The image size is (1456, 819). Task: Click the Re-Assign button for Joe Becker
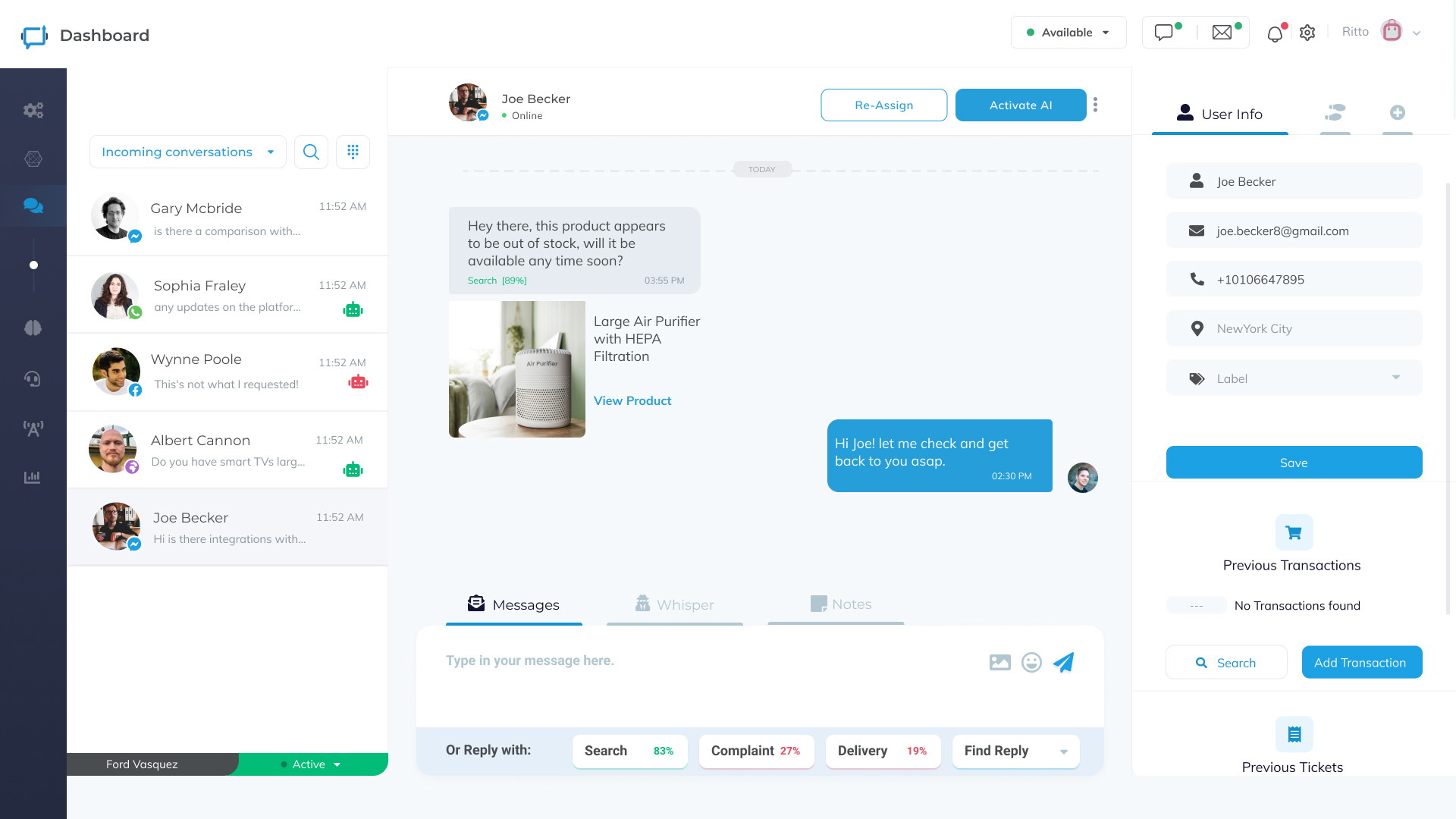[884, 104]
